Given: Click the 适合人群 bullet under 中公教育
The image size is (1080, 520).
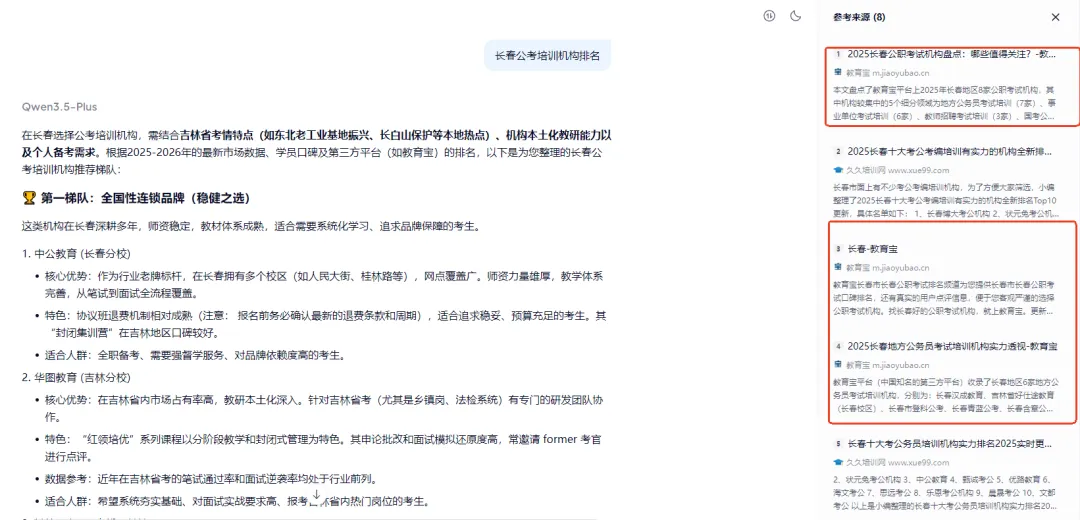Looking at the screenshot, I should (x=194, y=356).
